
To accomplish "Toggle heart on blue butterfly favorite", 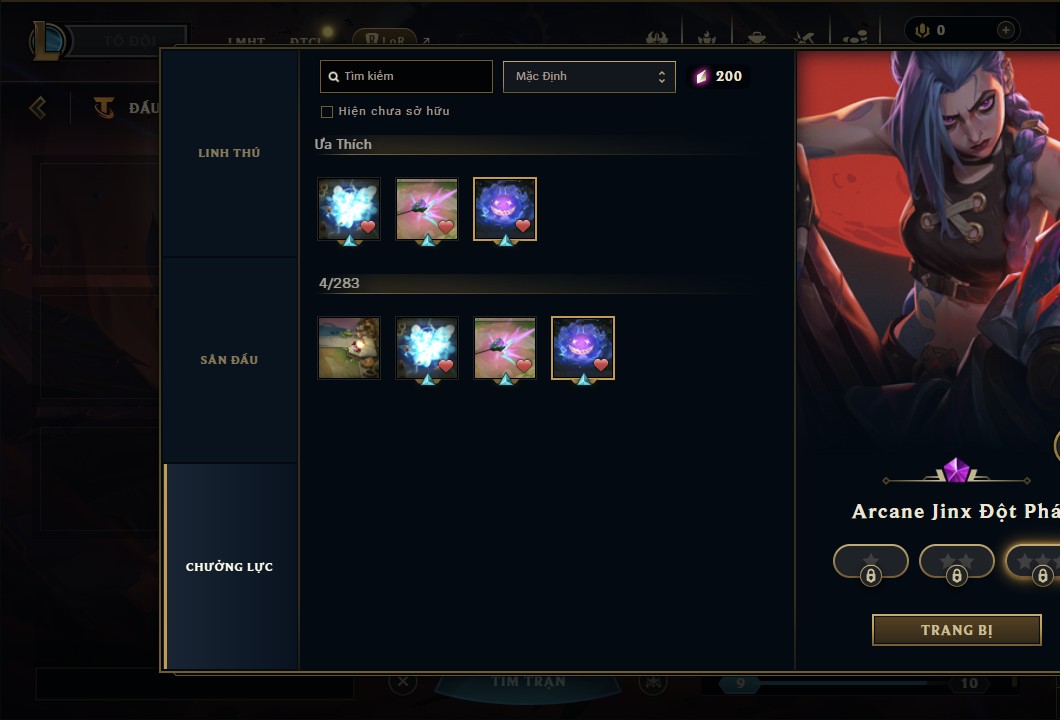I will 368,226.
